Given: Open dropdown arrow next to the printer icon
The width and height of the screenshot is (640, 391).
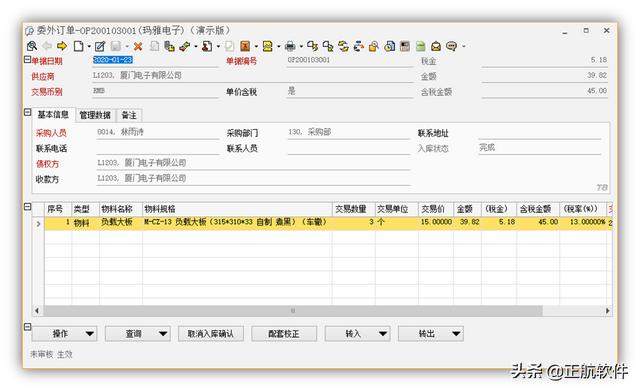Looking at the screenshot, I should [x=301, y=47].
